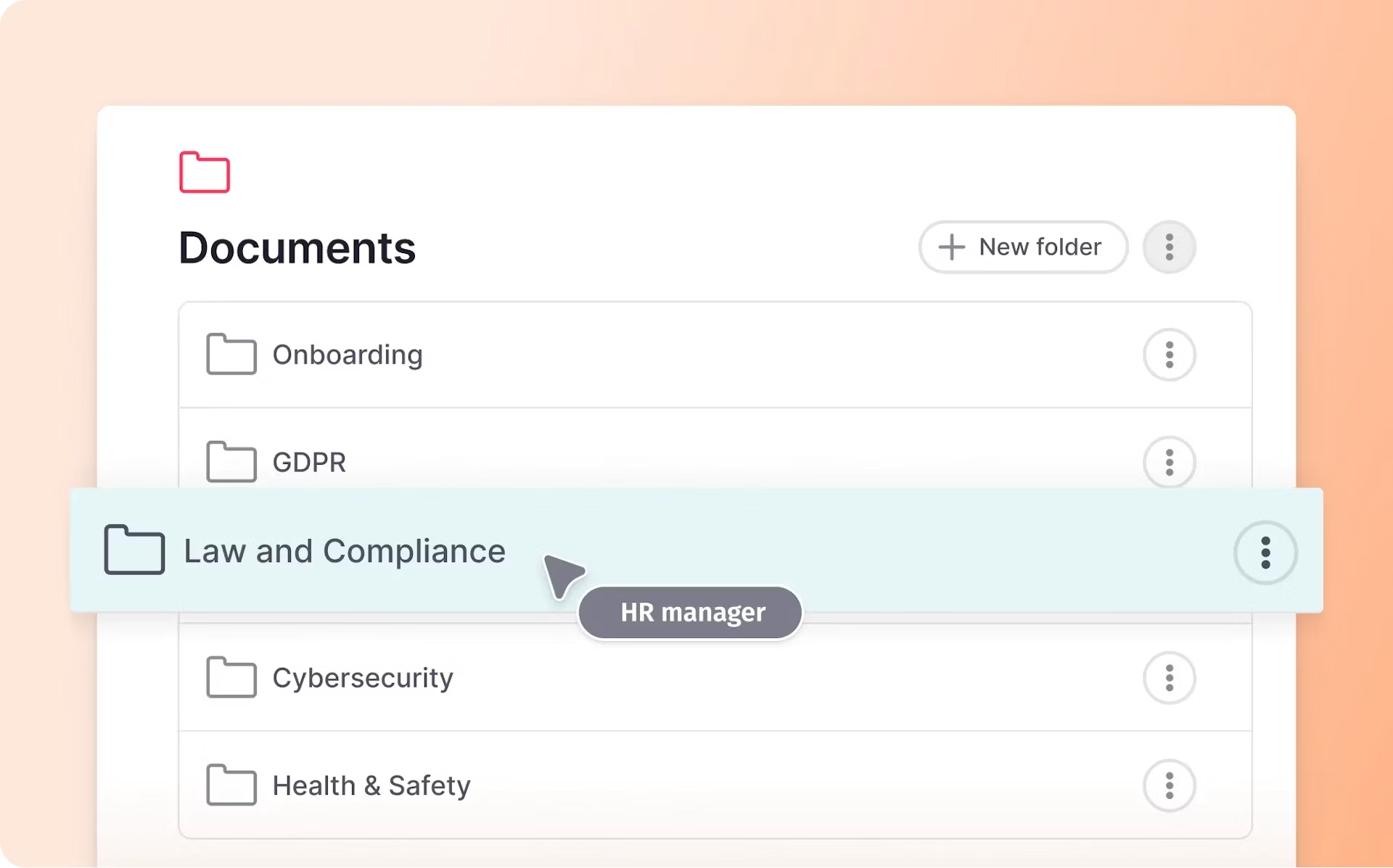The width and height of the screenshot is (1393, 868).
Task: Click the Law and Compliance folder icon
Action: [134, 550]
